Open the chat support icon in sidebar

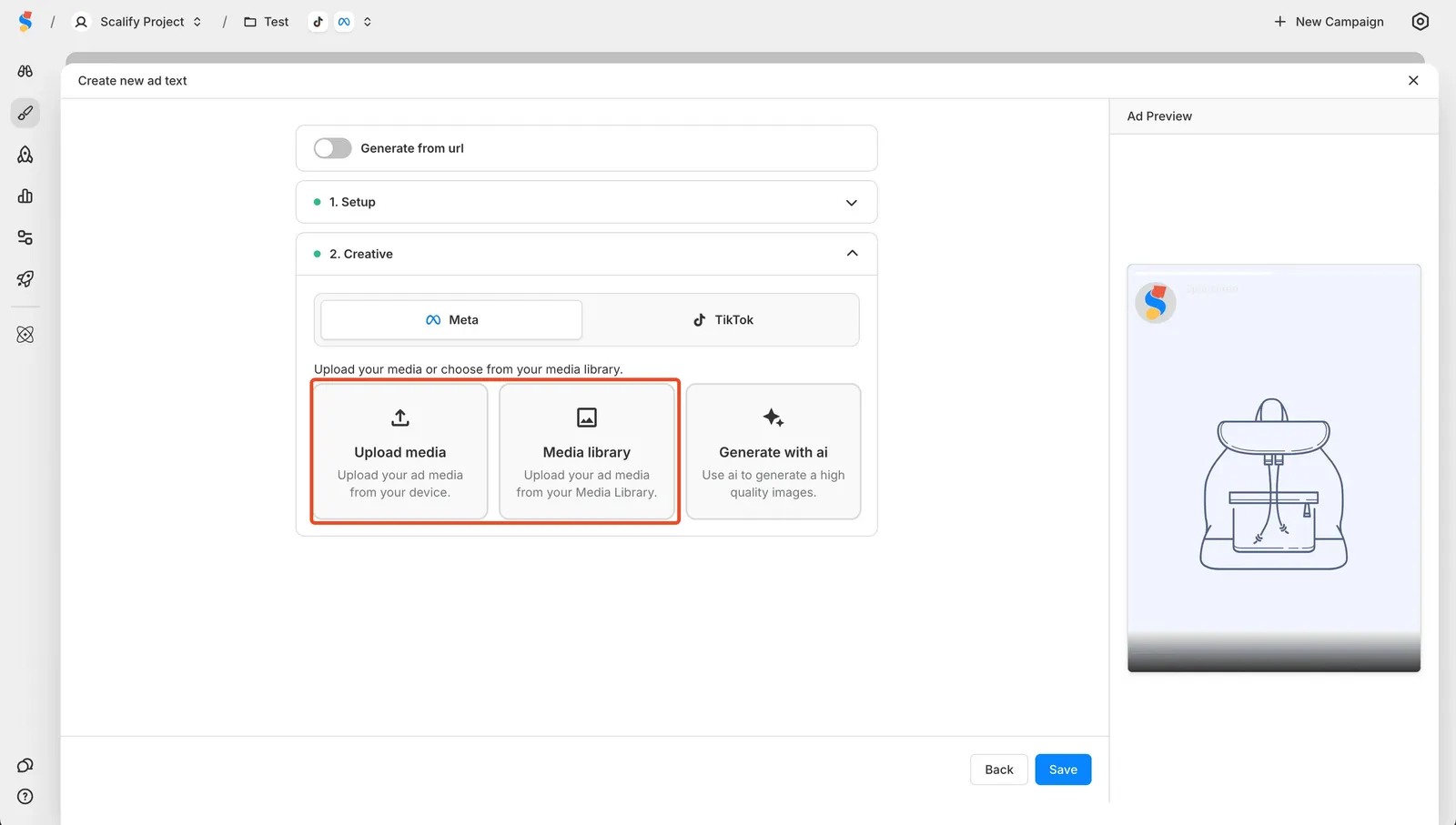[25, 766]
